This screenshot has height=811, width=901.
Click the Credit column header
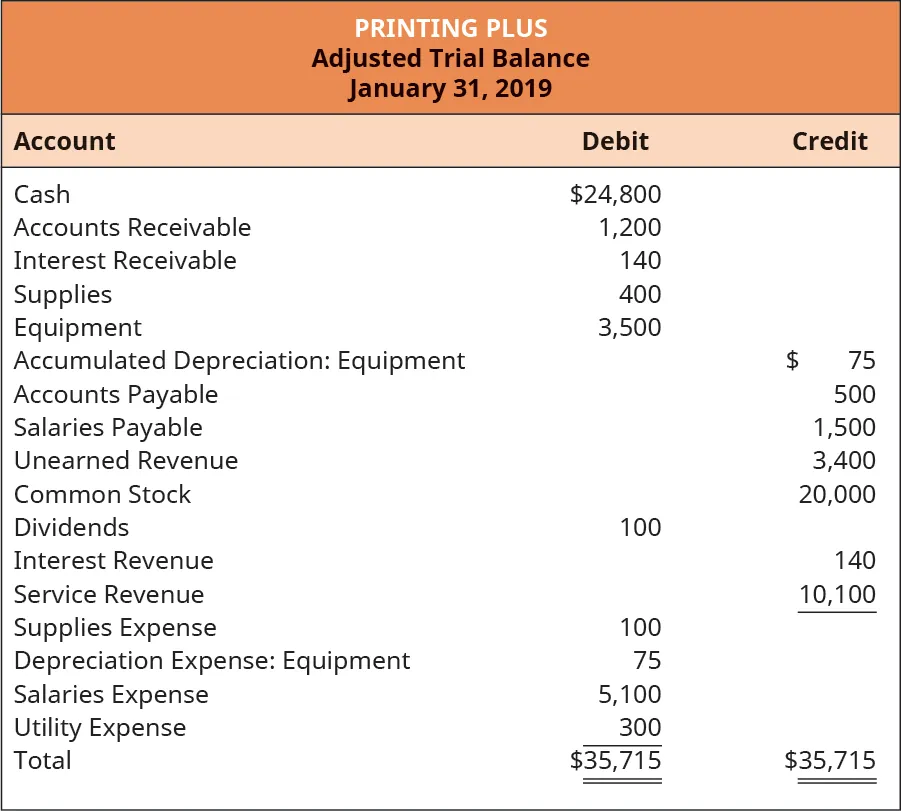829,142
